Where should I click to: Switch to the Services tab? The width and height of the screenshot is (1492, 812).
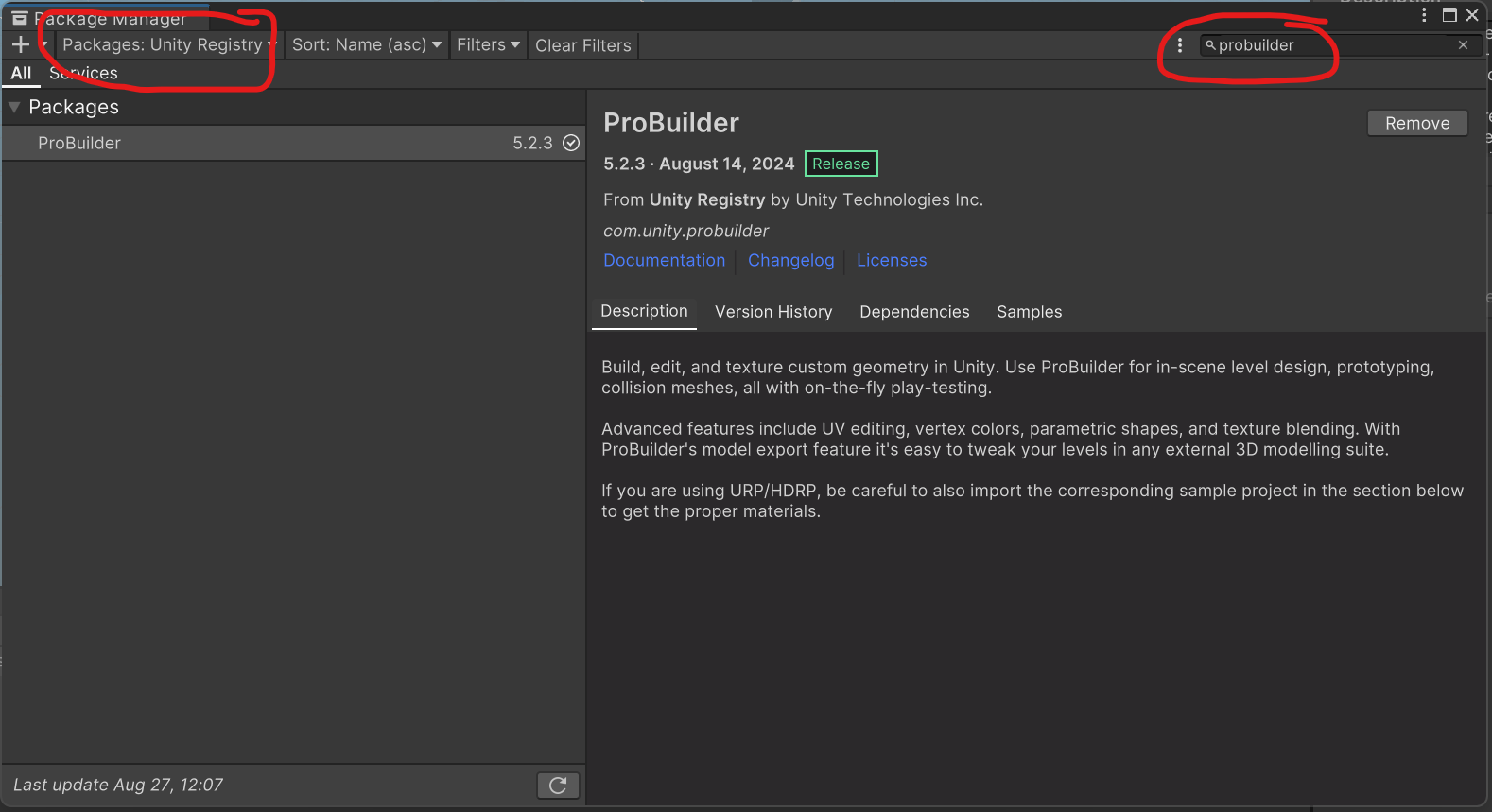click(x=83, y=73)
